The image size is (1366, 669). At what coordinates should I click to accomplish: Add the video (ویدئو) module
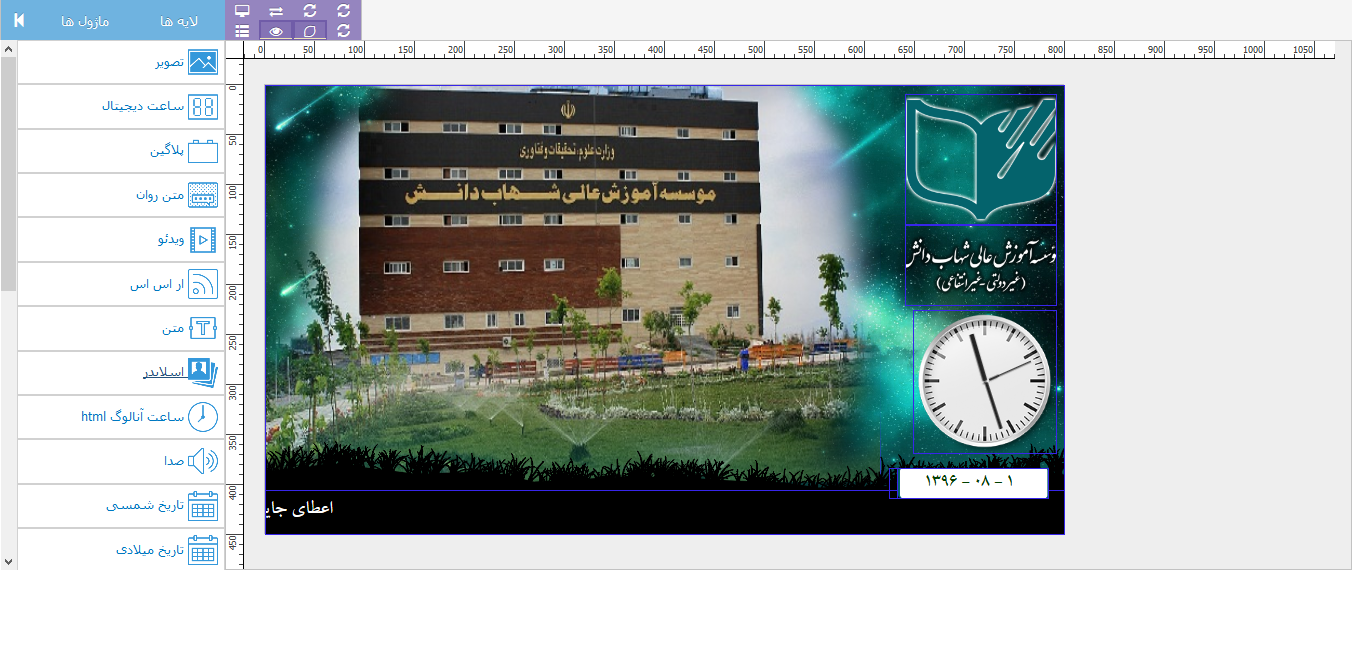(x=121, y=240)
